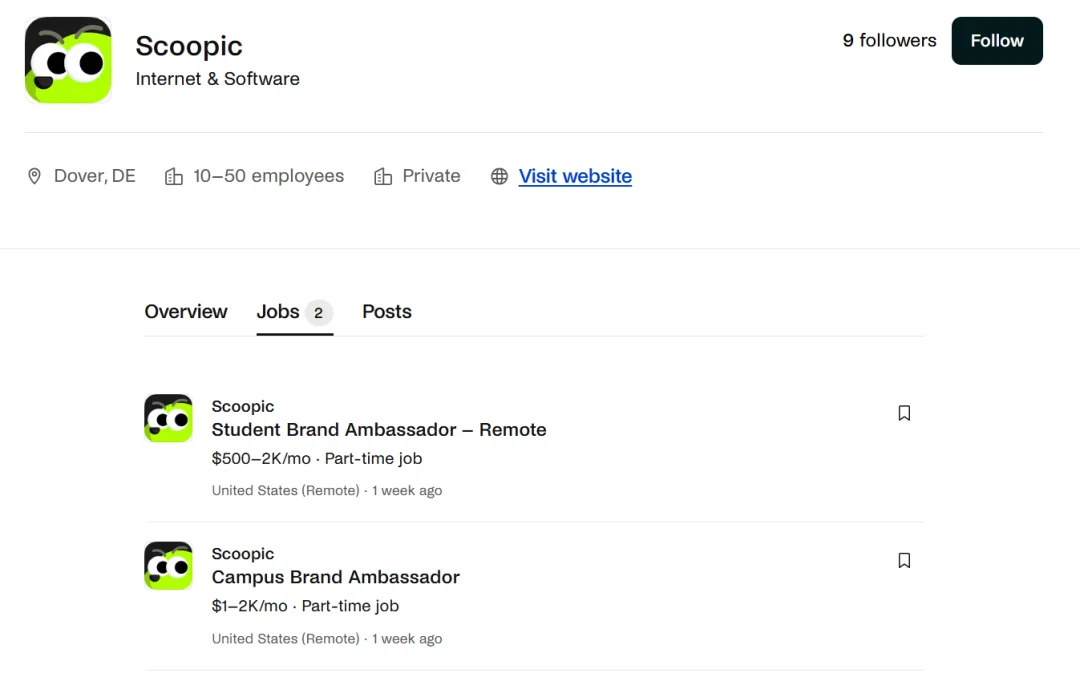Open the Visit website link

tap(575, 176)
